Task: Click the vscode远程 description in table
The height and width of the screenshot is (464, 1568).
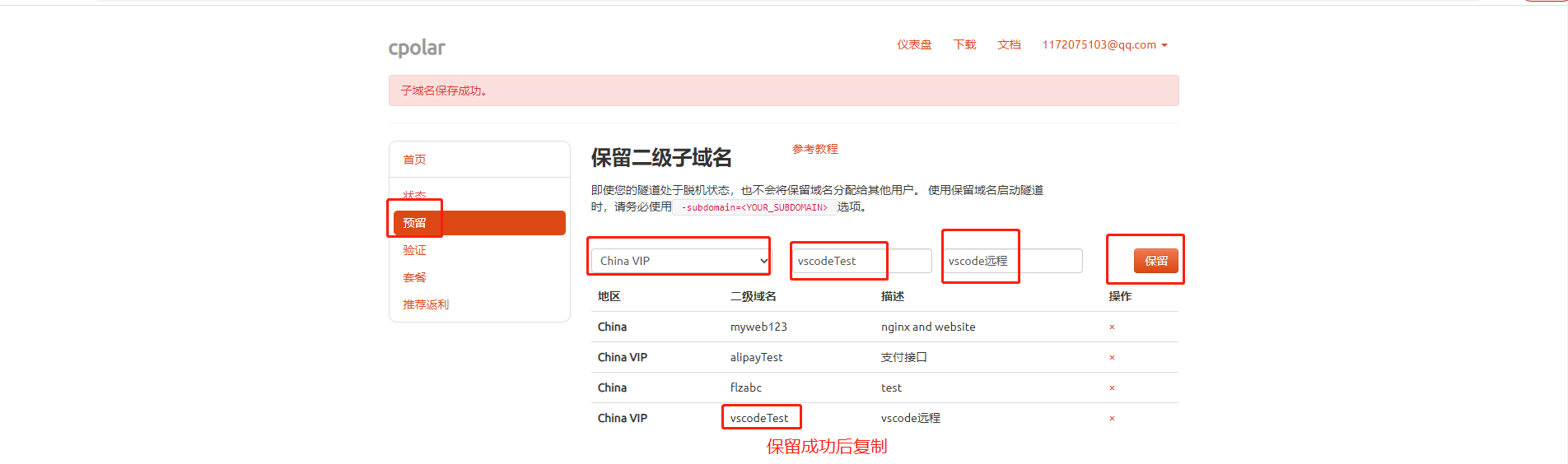Action: tap(911, 418)
